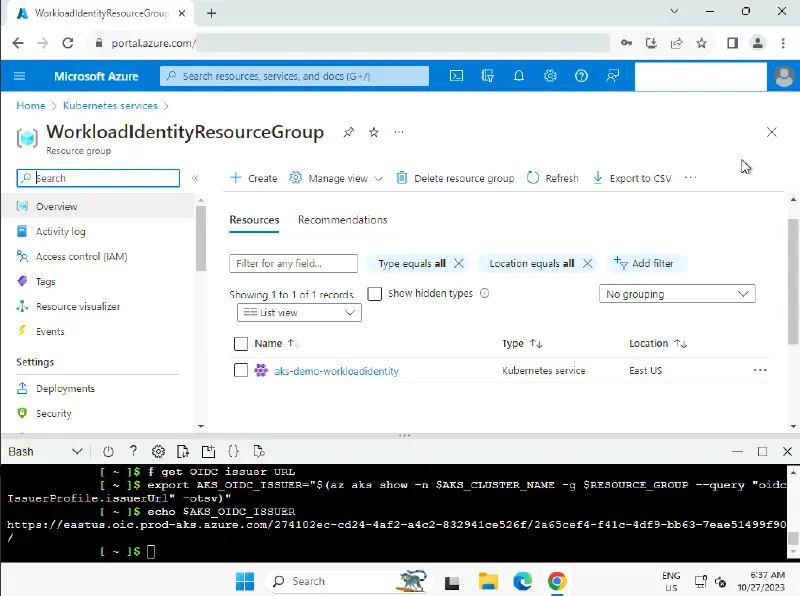The image size is (800, 596).
Task: Check the aks-demo-workloadidentity row checkbox
Action: [x=240, y=370]
